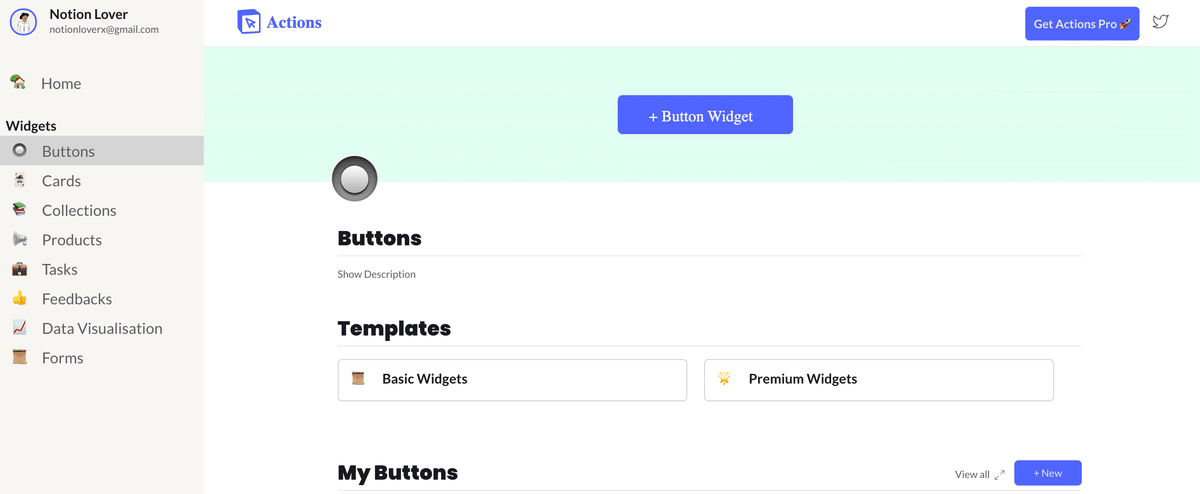Show the Buttons description
The image size is (1200, 494).
376,274
